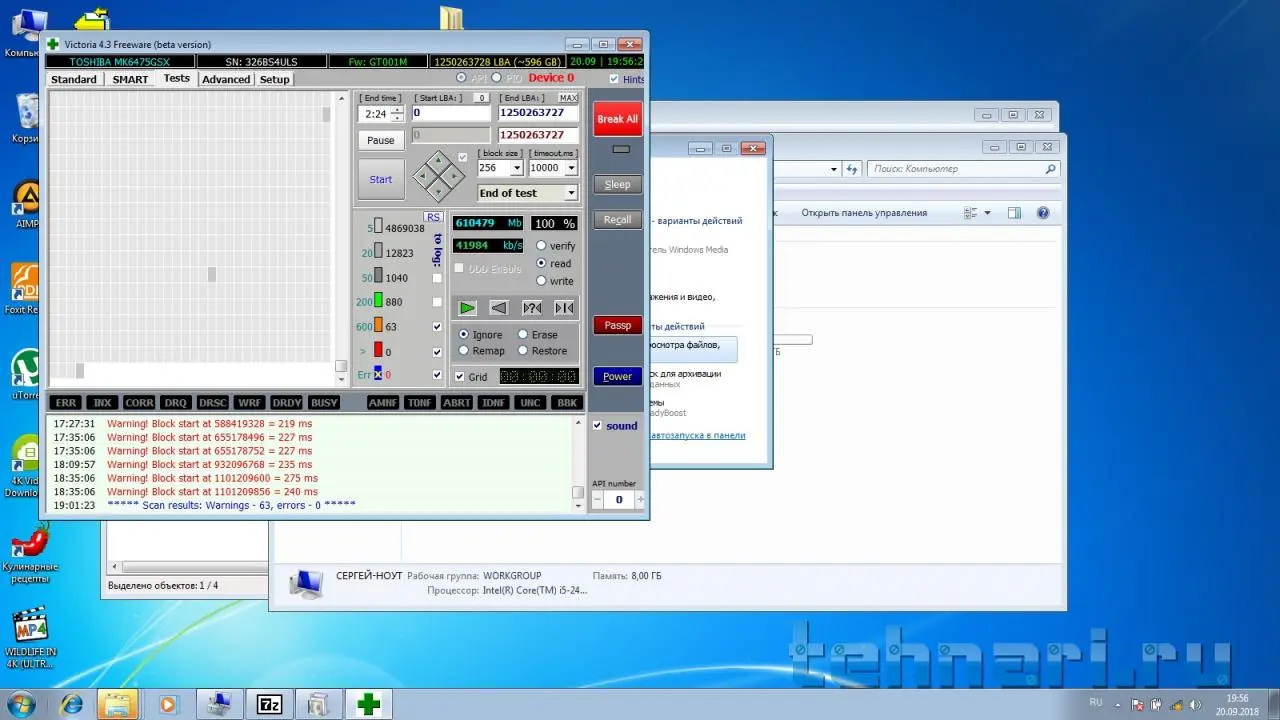Click the TONF error indicator
The height and width of the screenshot is (720, 1280).
[x=420, y=402]
